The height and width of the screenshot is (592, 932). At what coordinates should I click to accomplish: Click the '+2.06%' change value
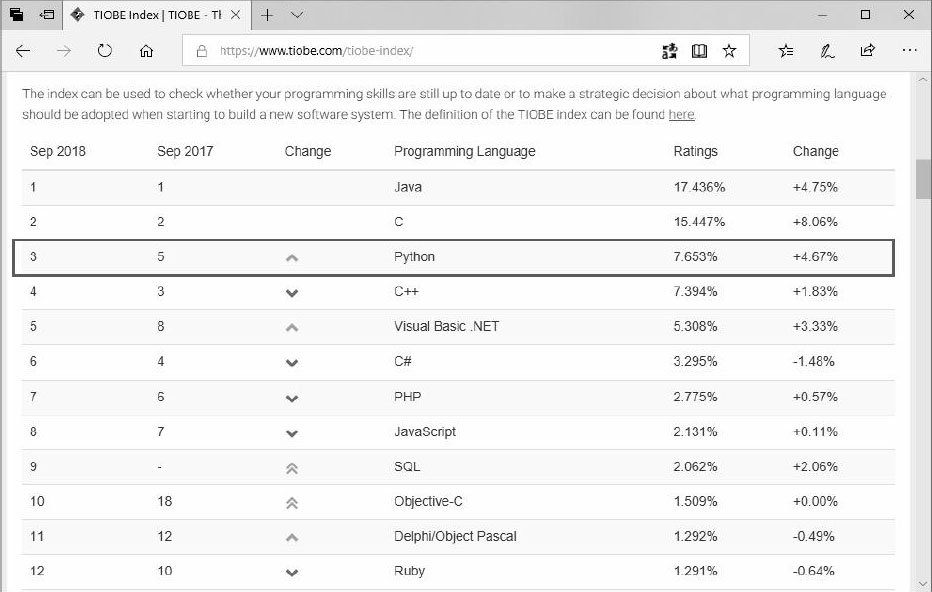click(815, 466)
